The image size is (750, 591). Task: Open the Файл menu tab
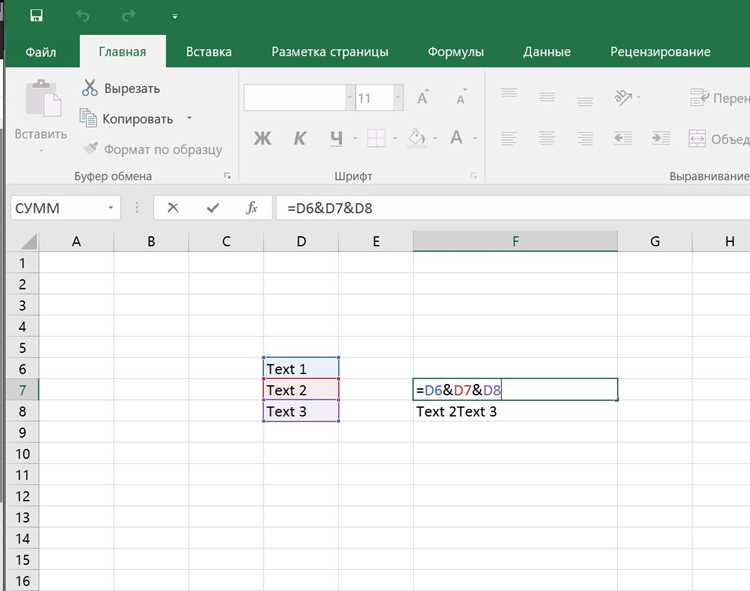tap(41, 52)
